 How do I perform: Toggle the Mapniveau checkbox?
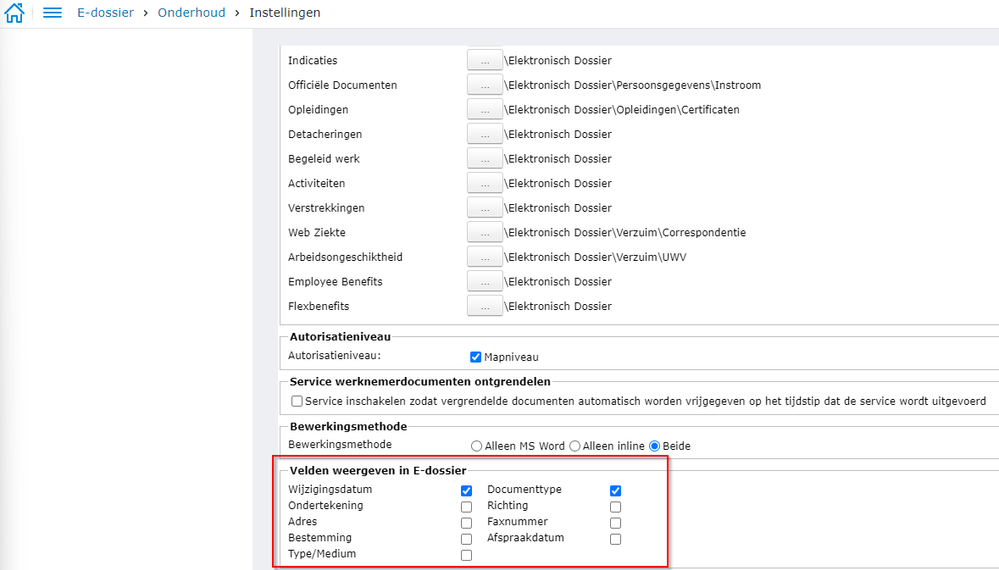click(x=476, y=357)
